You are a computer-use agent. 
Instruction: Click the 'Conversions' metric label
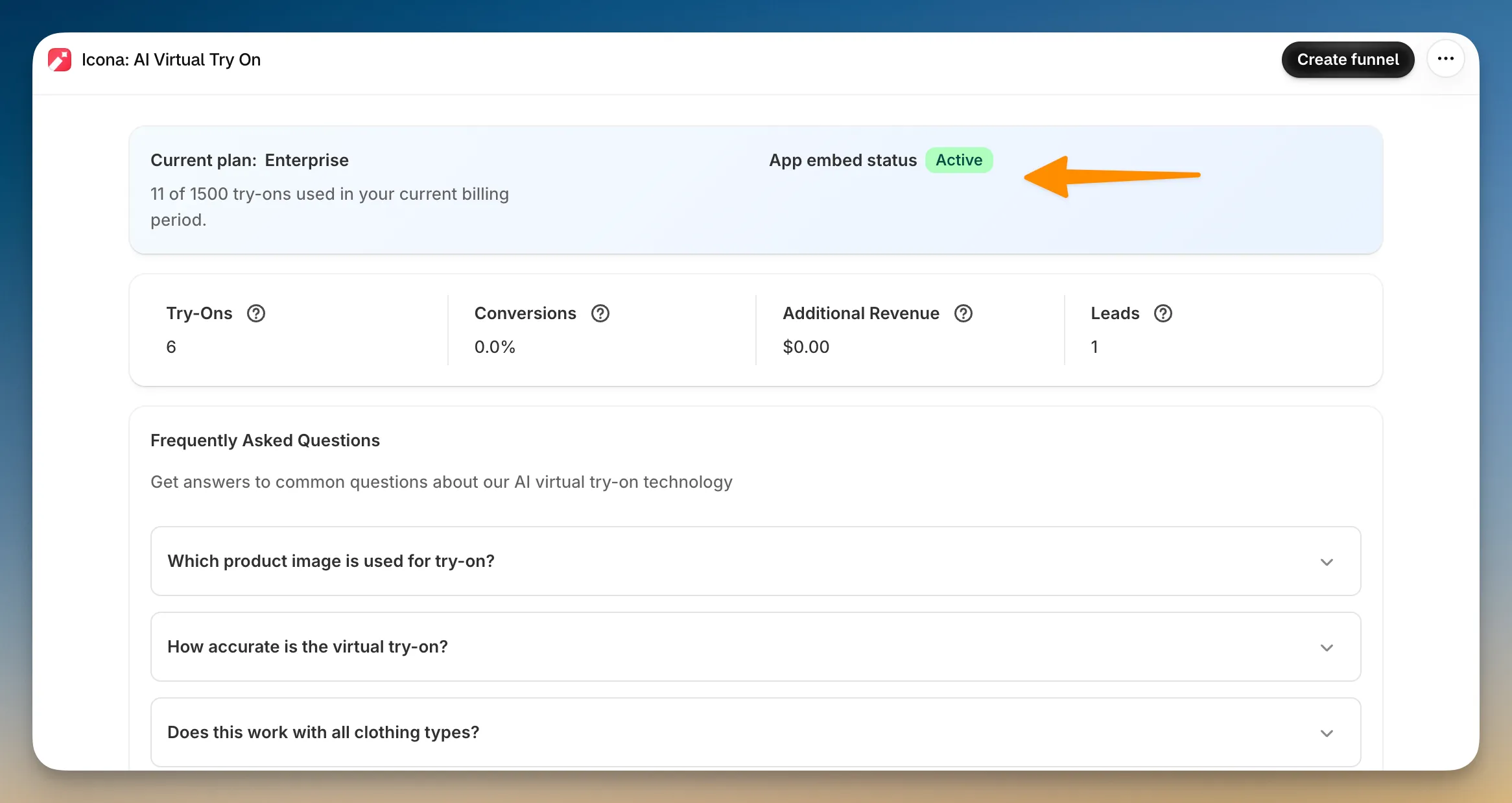(525, 313)
